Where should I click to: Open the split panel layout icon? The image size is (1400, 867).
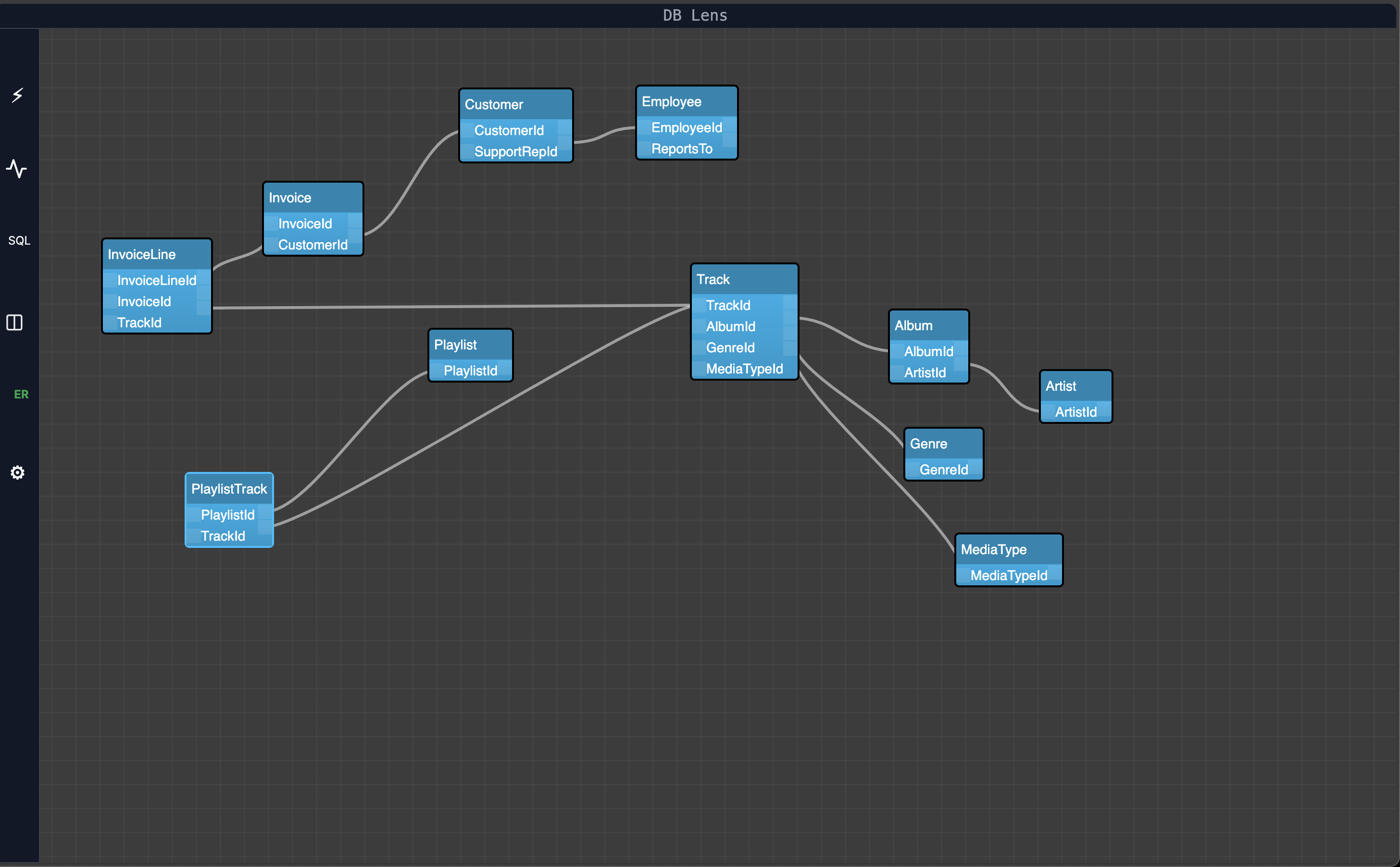tap(14, 322)
